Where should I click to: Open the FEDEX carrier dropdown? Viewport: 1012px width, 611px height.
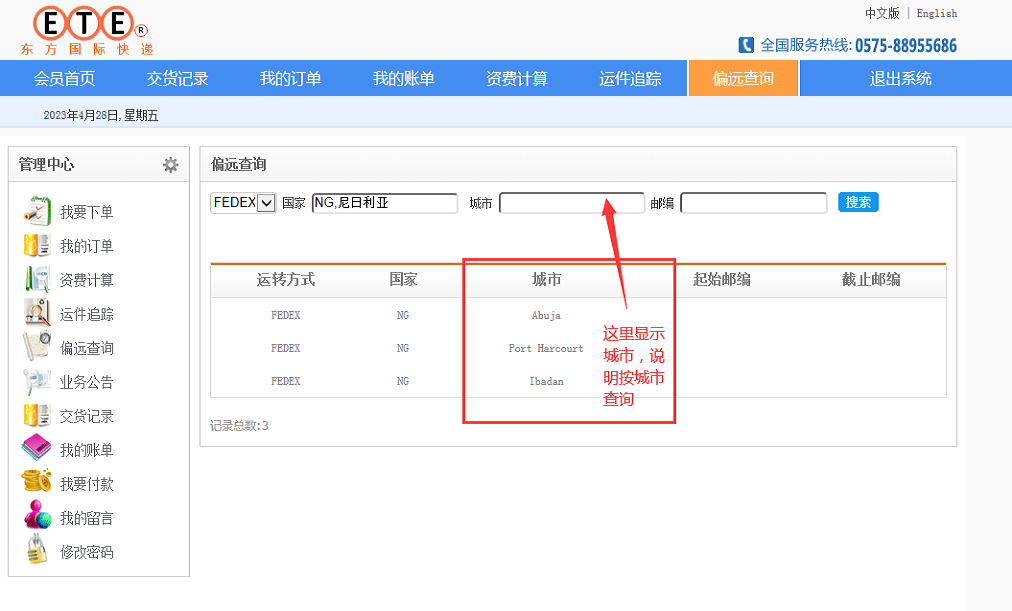tap(243, 203)
